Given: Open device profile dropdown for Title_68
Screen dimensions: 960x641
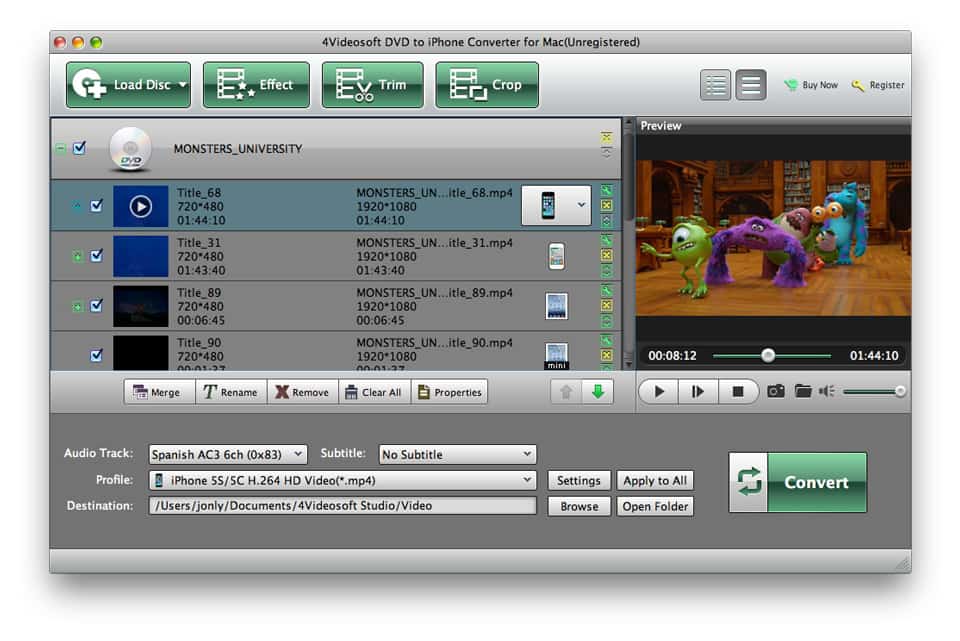Looking at the screenshot, I should click(580, 205).
